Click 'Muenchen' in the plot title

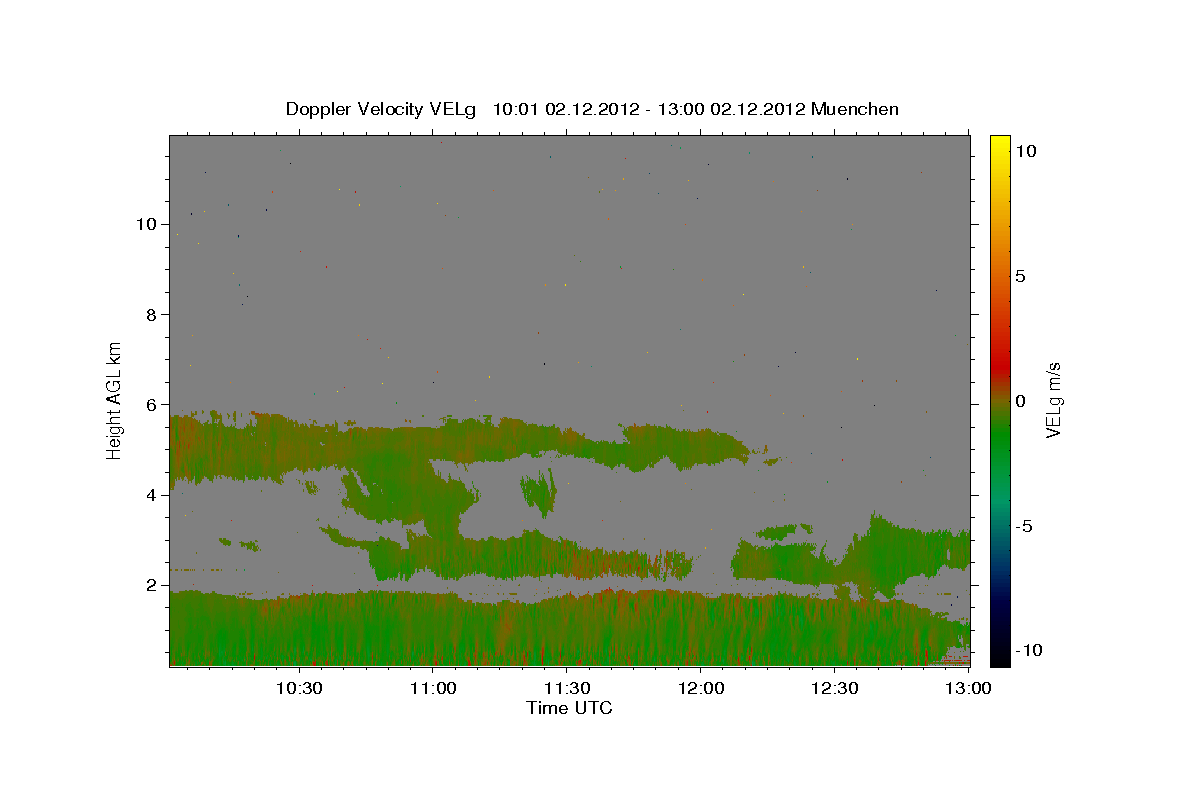tap(855, 109)
